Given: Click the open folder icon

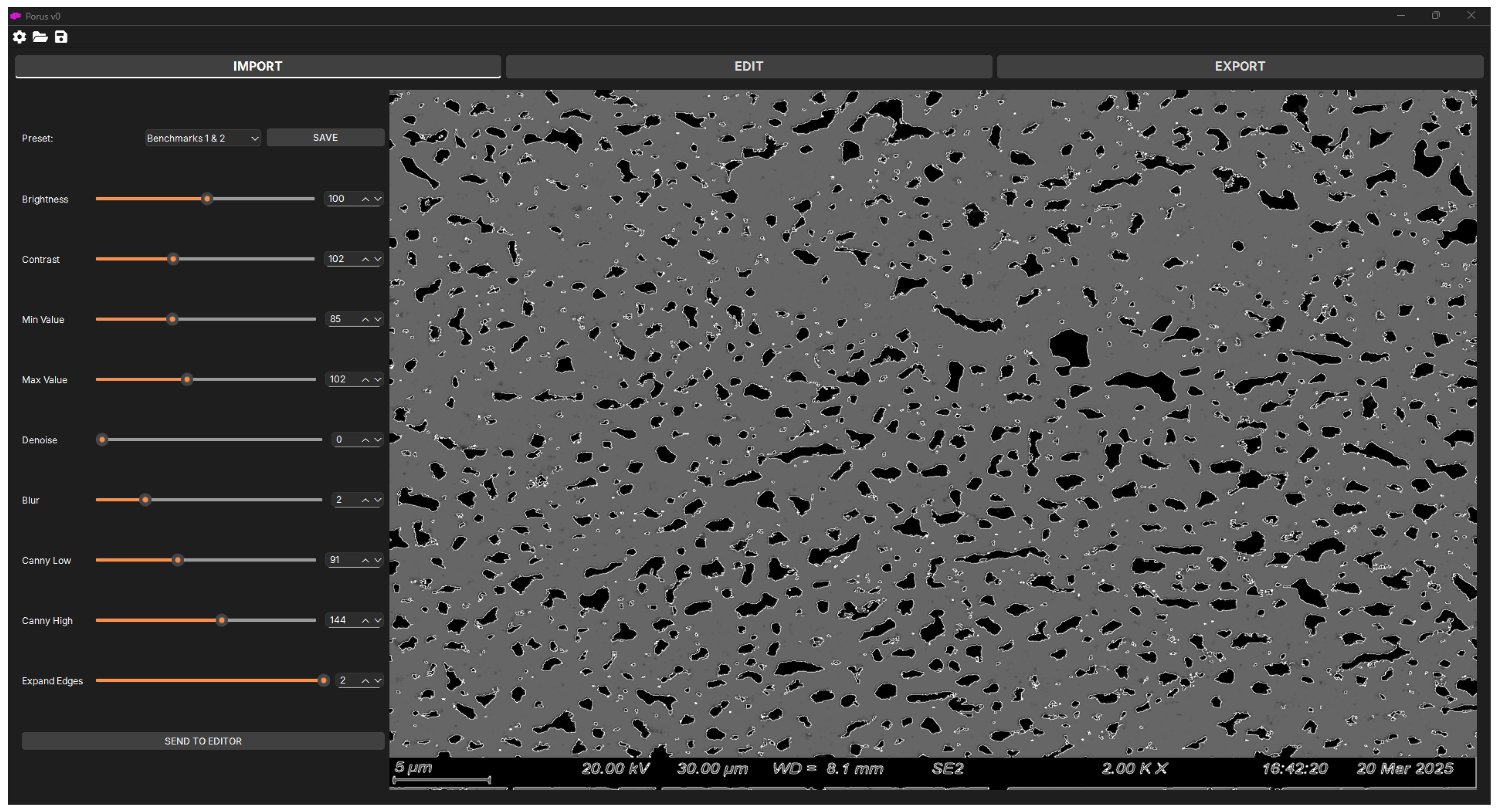Looking at the screenshot, I should tap(40, 37).
